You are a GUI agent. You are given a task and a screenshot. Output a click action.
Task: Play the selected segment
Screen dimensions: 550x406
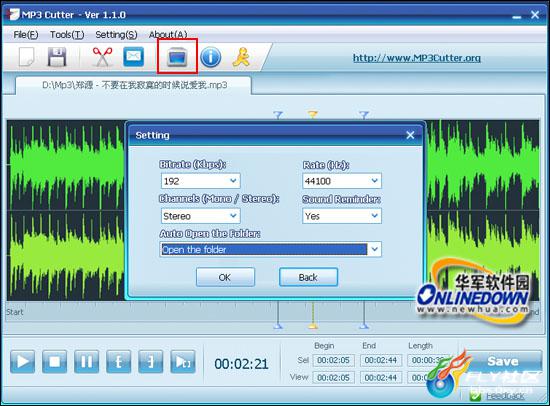point(183,361)
